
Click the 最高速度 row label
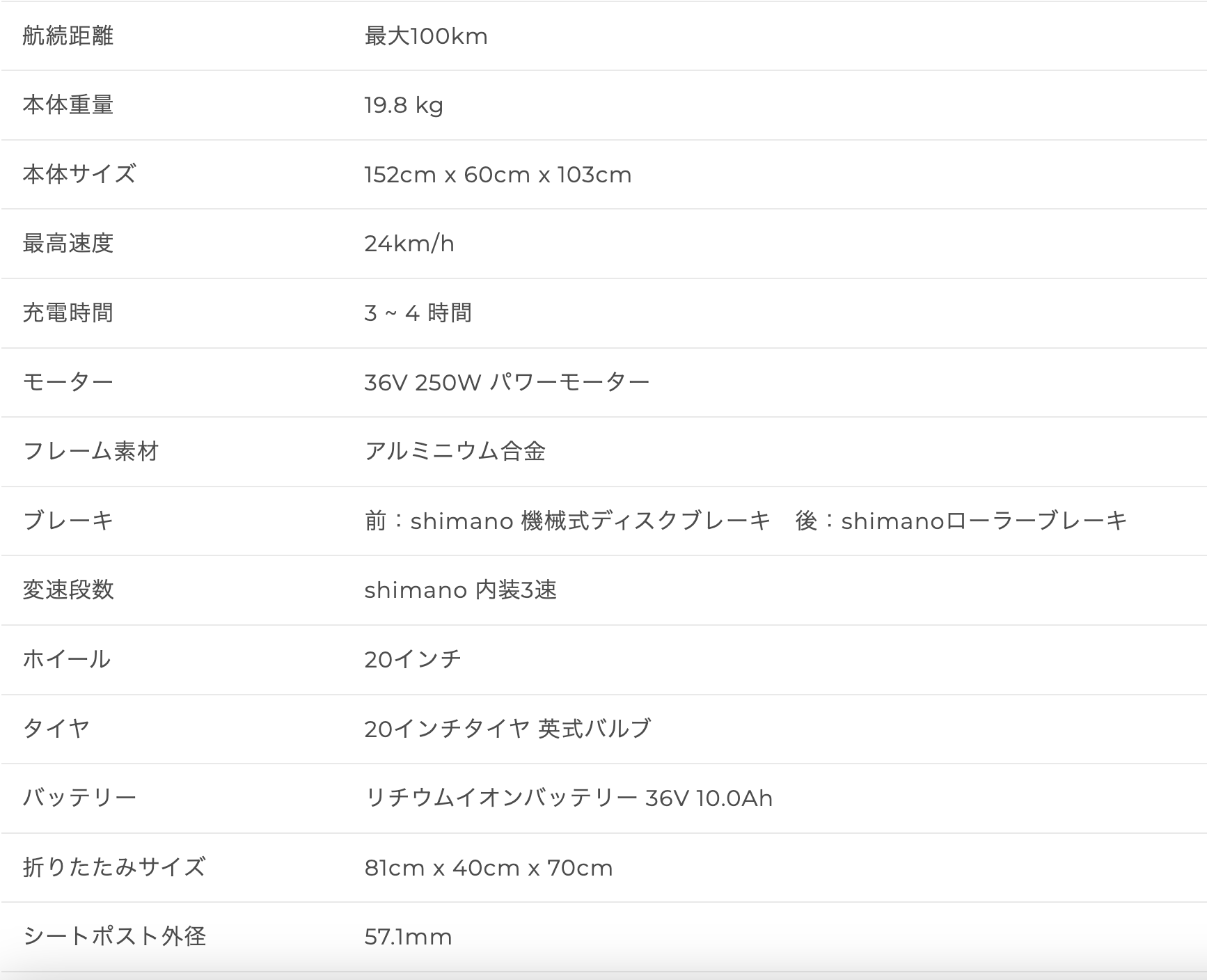coord(68,244)
